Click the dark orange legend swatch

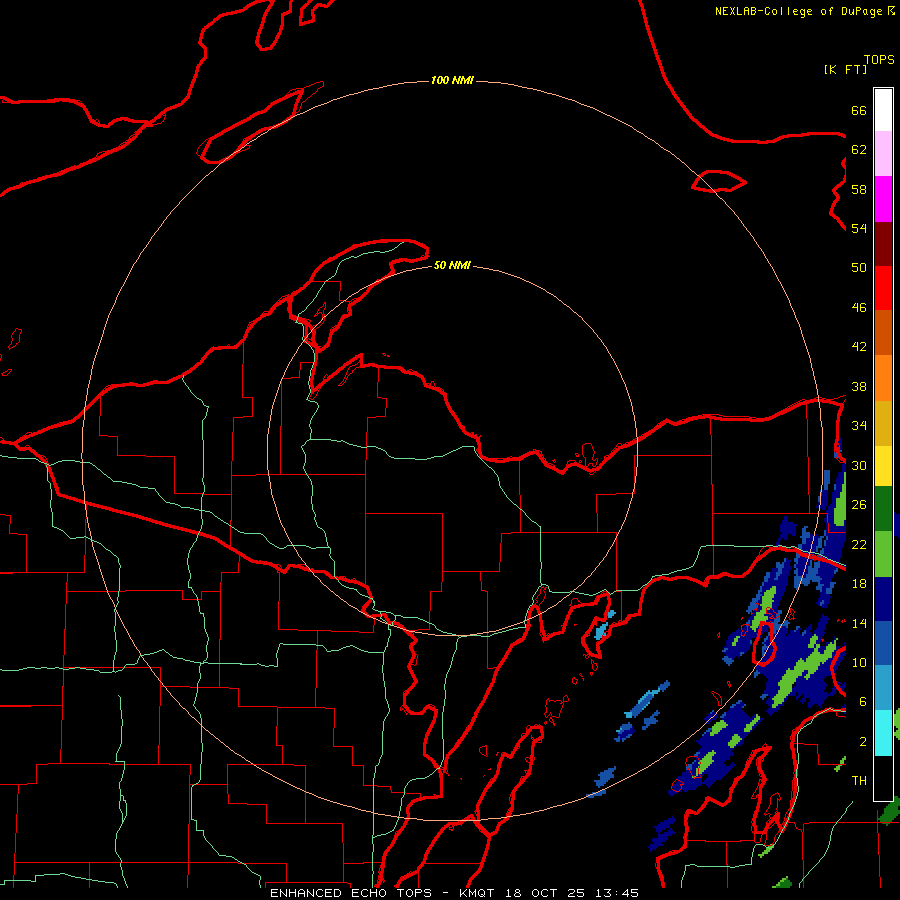click(883, 332)
